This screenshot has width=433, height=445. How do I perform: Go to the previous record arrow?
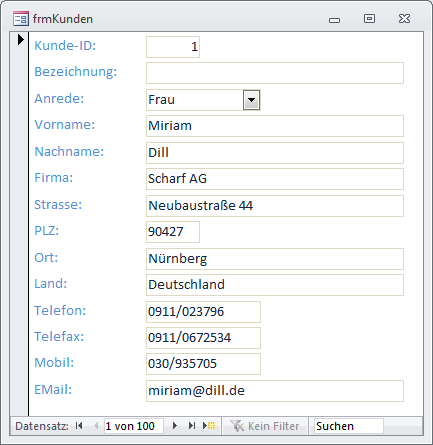[x=96, y=426]
